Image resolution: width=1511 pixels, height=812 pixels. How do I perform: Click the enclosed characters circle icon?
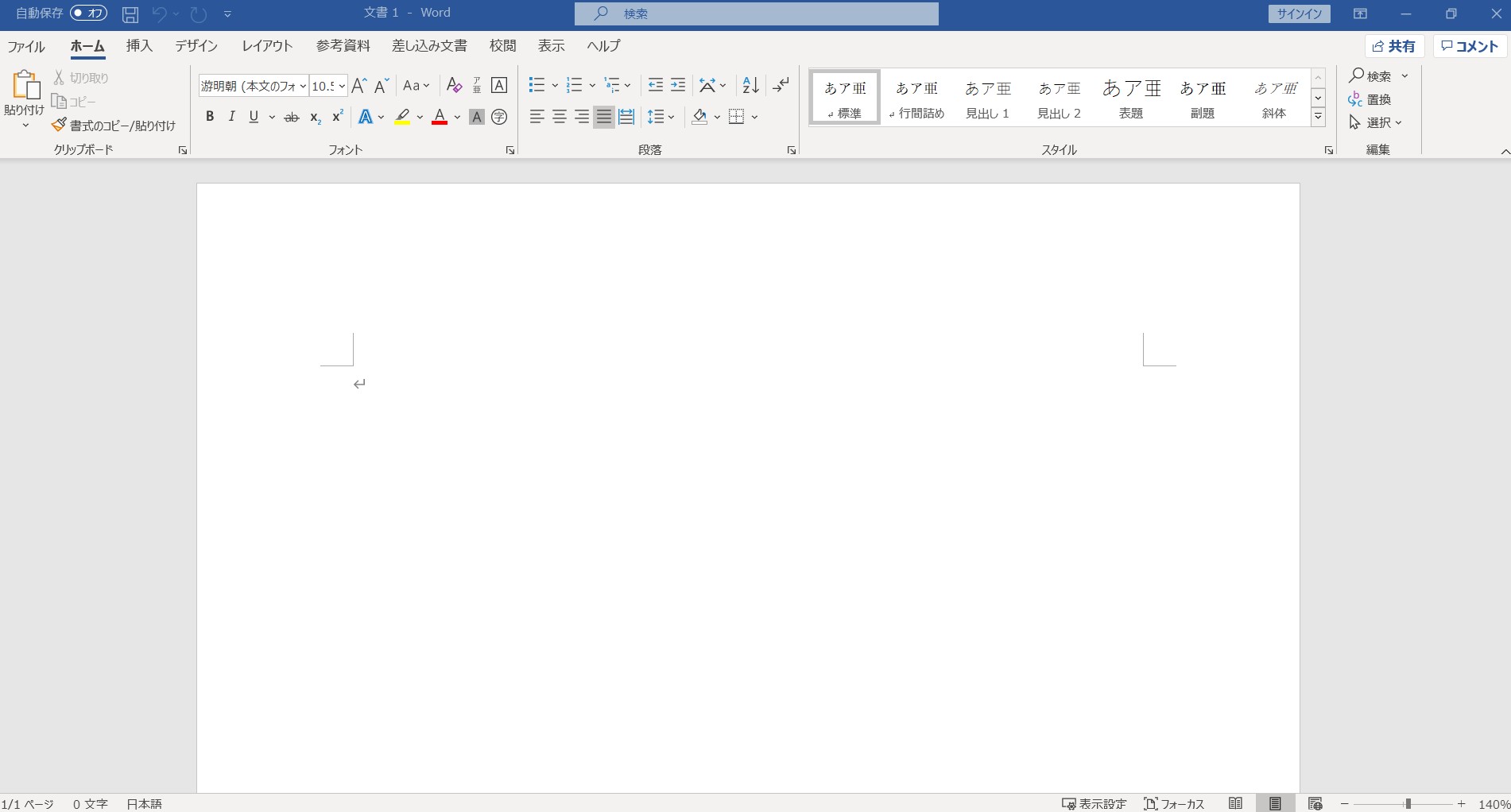coord(499,117)
